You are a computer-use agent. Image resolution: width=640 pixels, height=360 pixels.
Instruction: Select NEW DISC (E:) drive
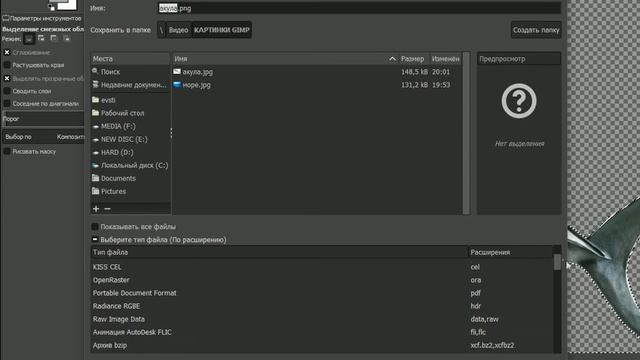130,139
